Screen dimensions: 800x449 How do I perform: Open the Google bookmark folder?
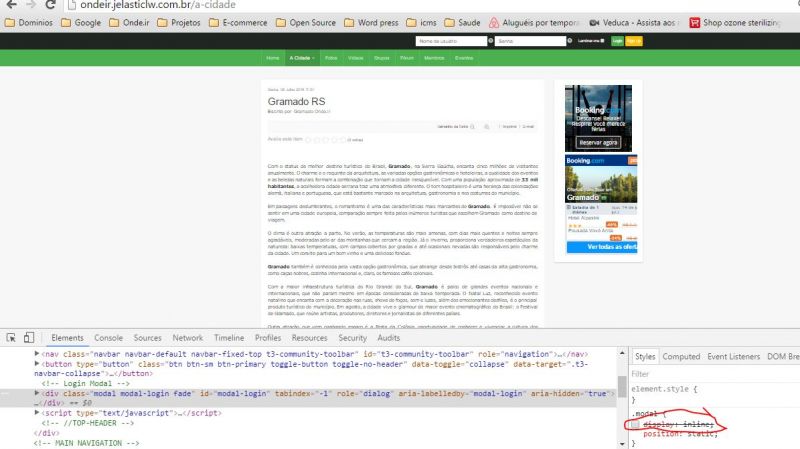[81, 22]
